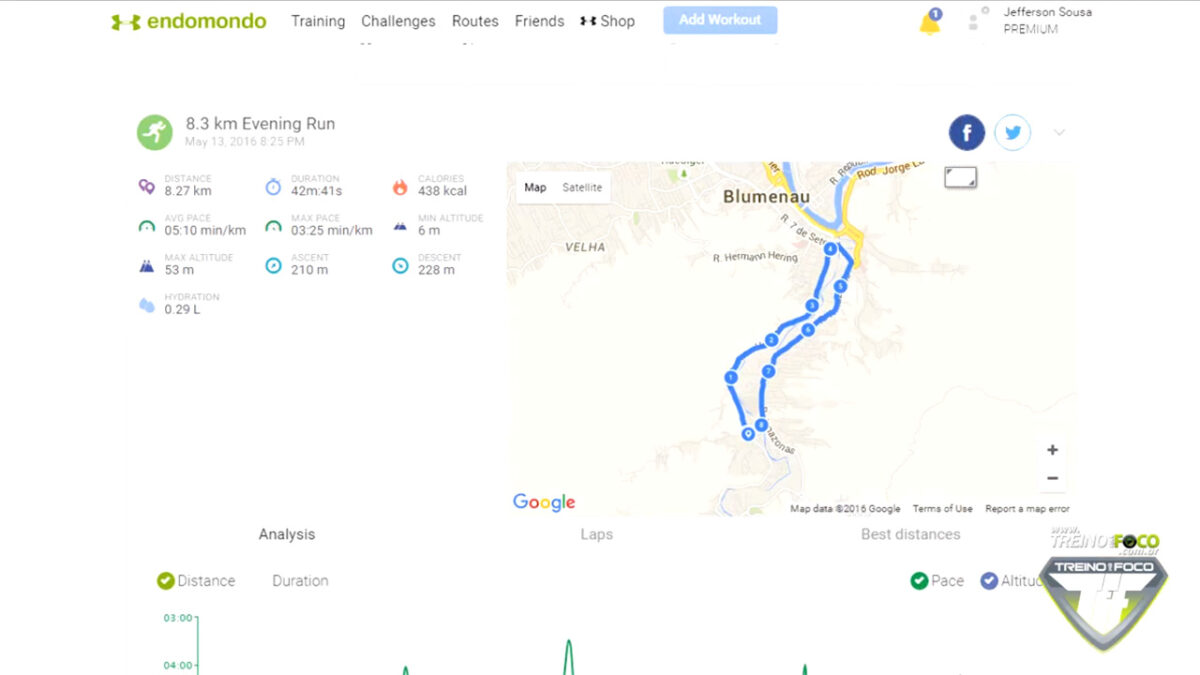Screen dimensions: 1200x675
Task: Click the Add Workout button
Action: (x=720, y=20)
